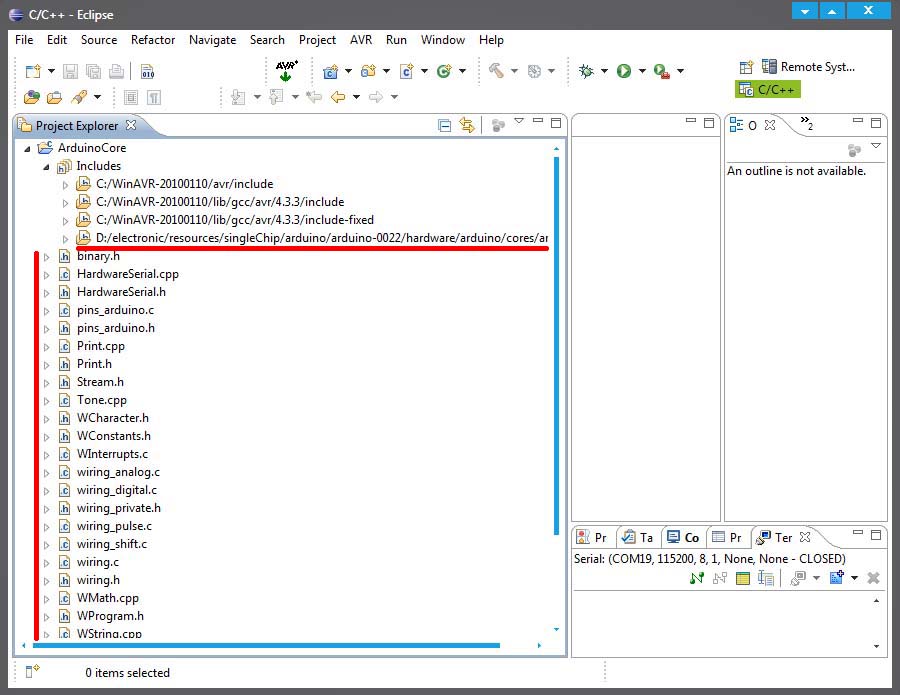Collapse all in Project Explorer toolbar
Viewport: 900px width, 695px height.
[x=444, y=125]
